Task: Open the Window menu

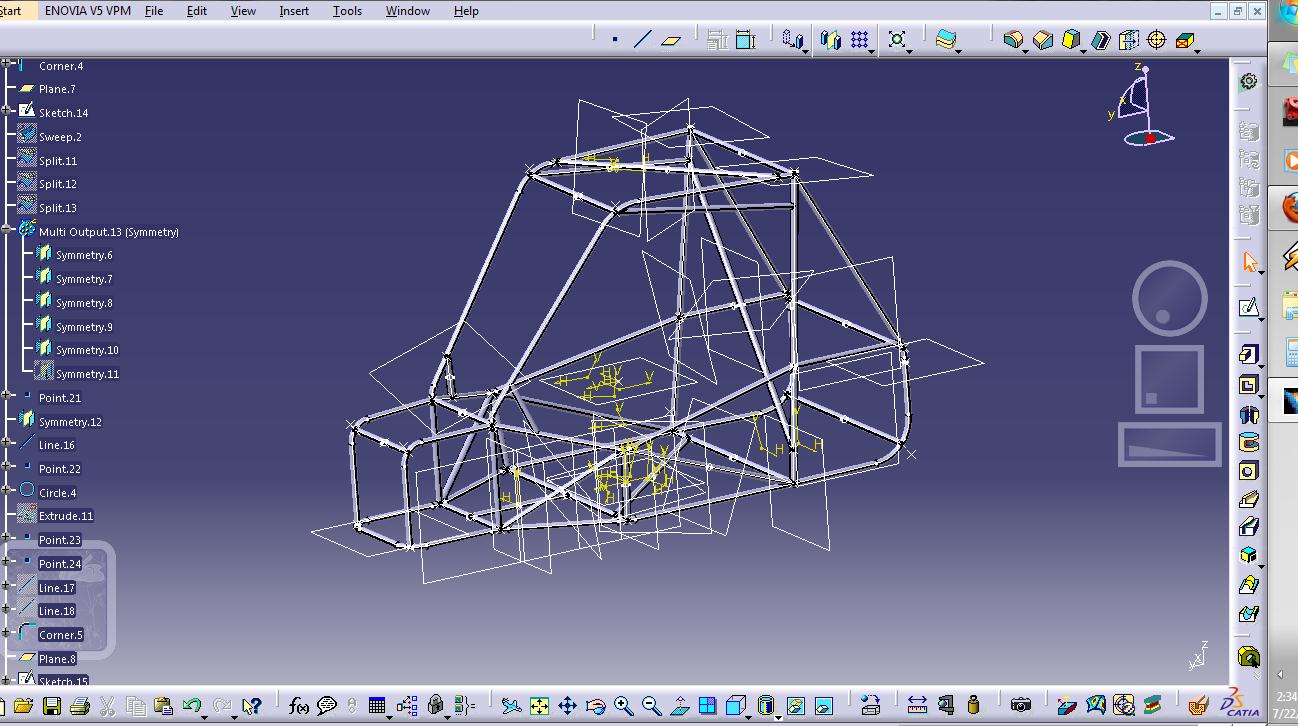Action: pos(407,11)
